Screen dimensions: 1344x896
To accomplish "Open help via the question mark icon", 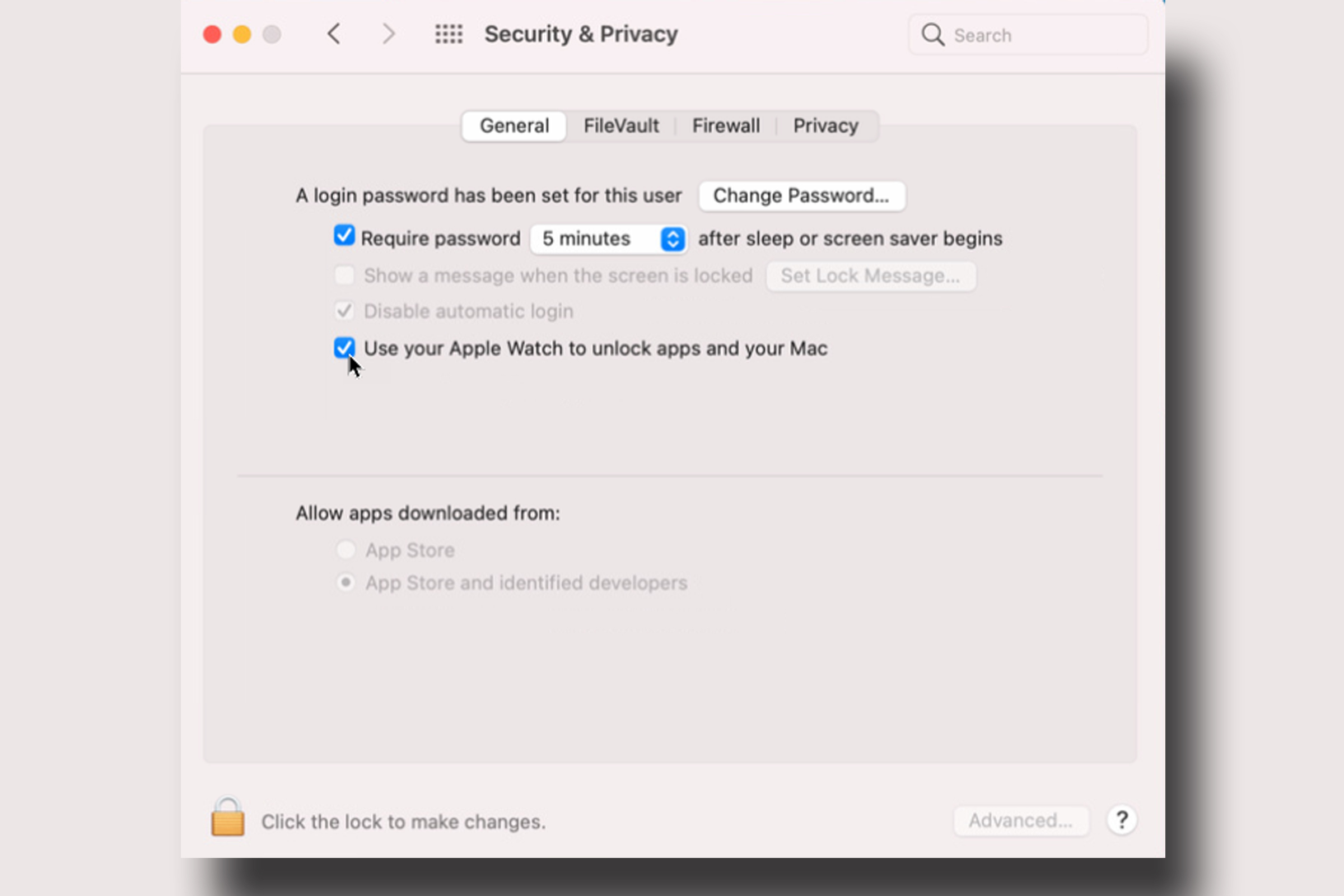I will coord(1122,820).
